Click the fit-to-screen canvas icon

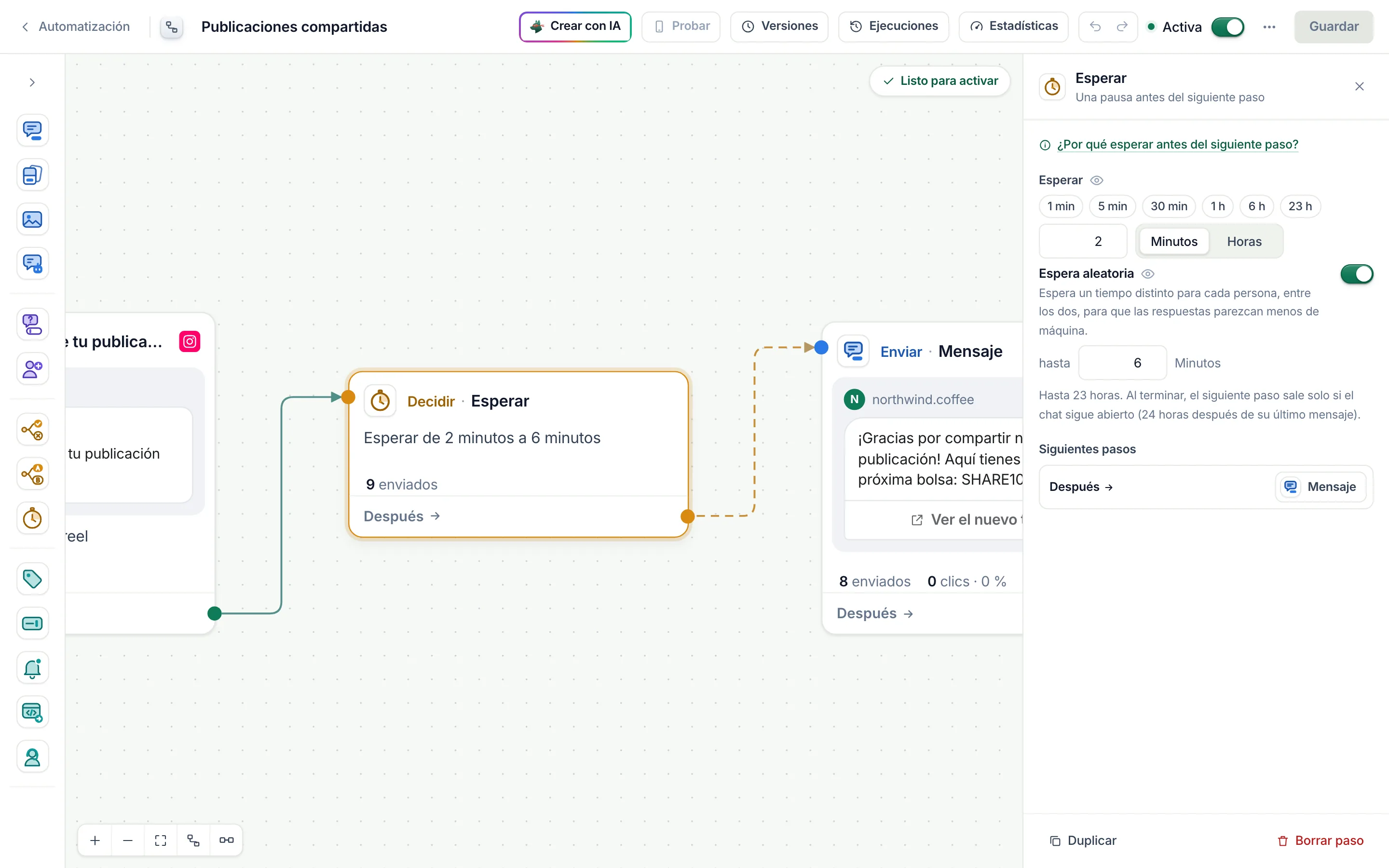(x=161, y=841)
